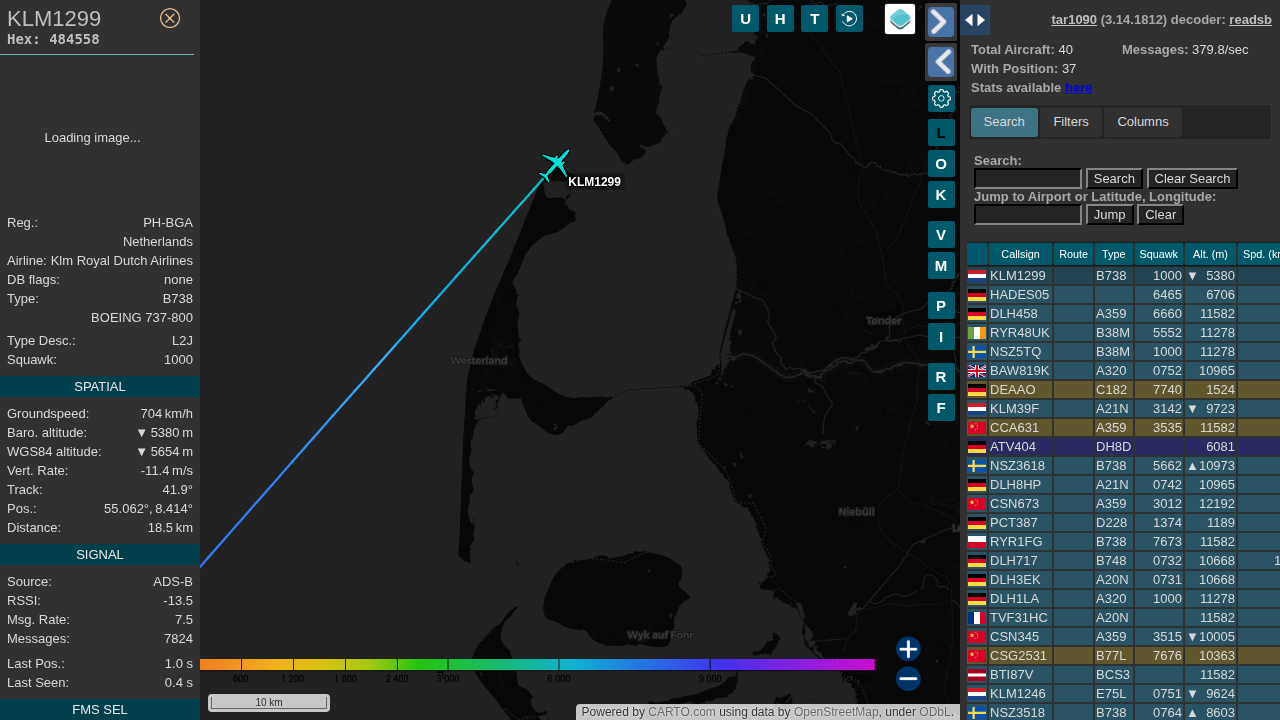The height and width of the screenshot is (720, 1280).
Task: Sort the table by Type column
Action: point(1114,254)
